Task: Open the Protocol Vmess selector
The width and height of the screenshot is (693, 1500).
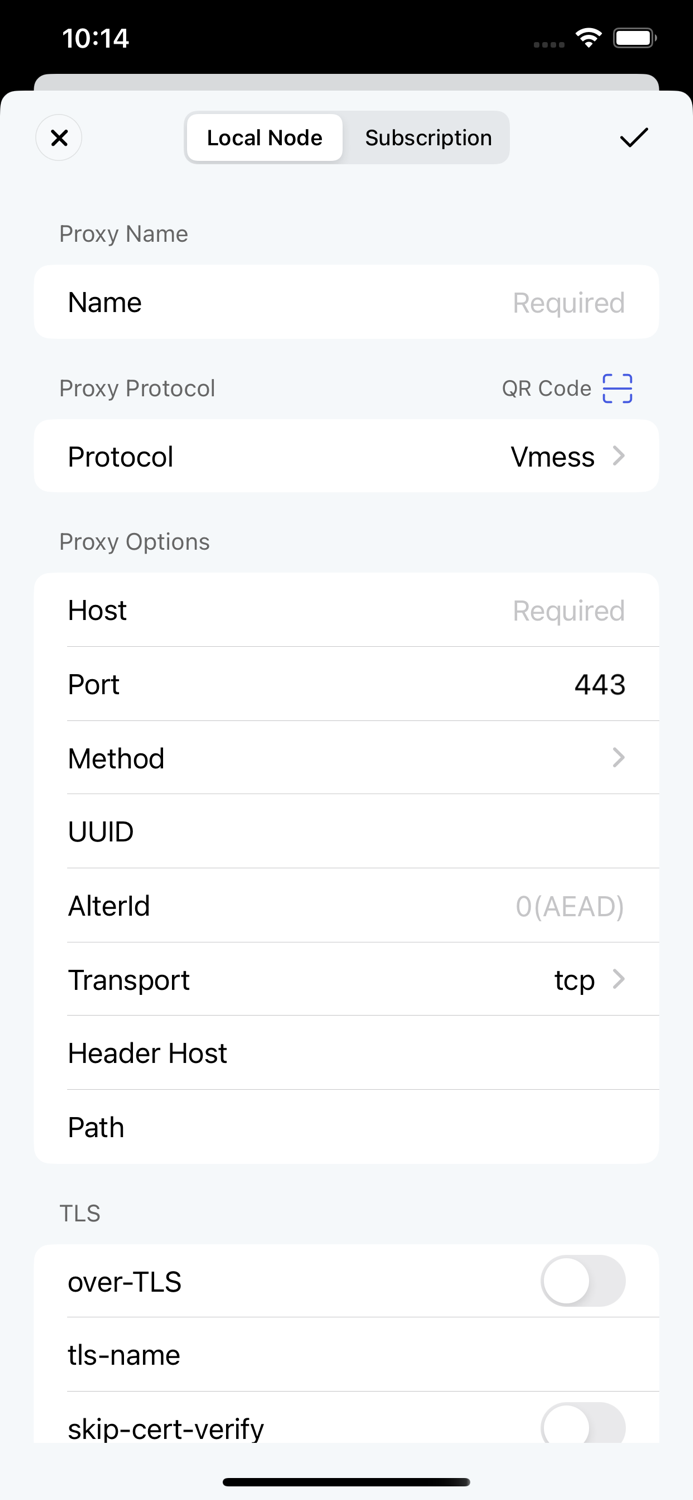Action: (x=567, y=457)
